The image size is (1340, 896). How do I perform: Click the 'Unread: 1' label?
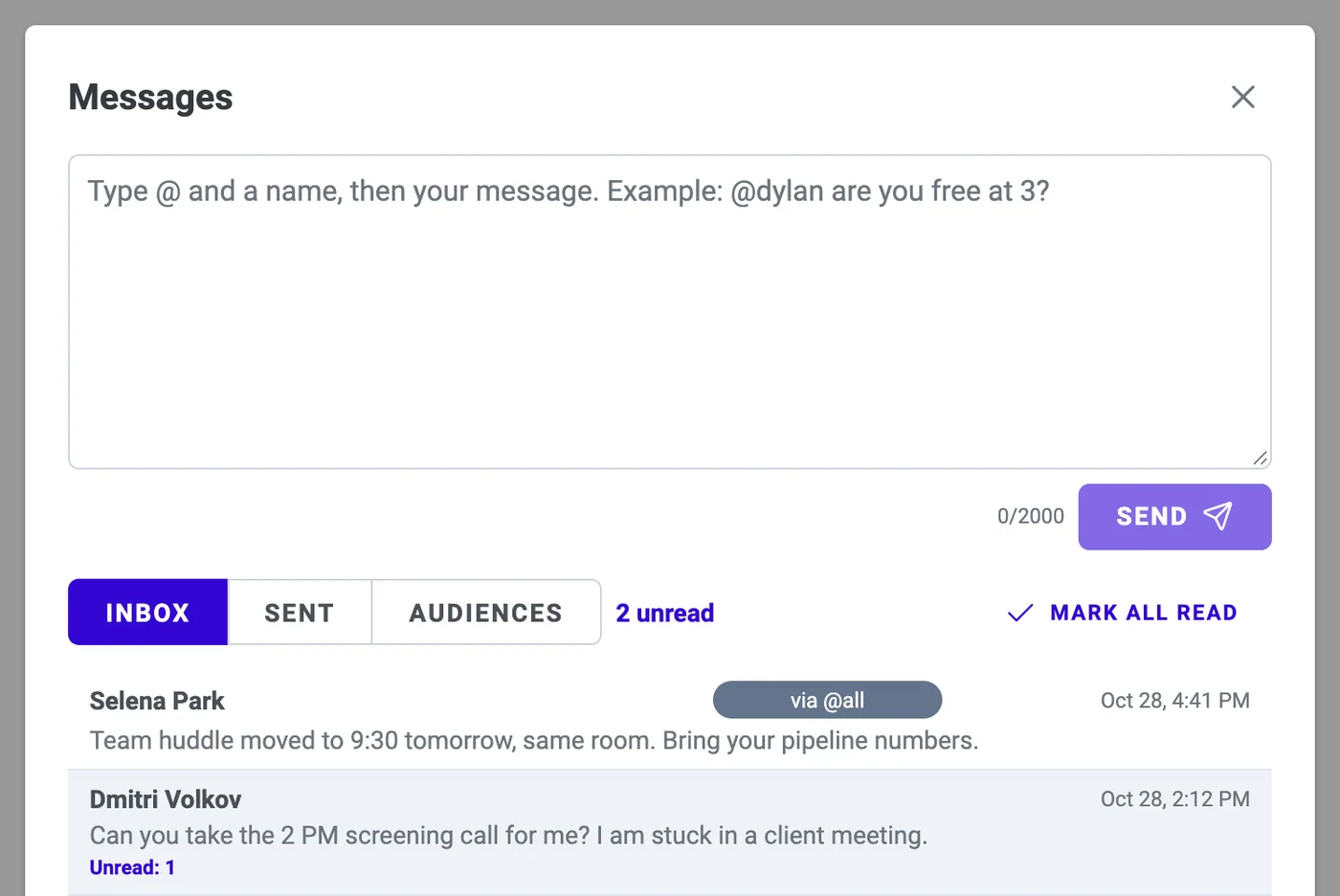pos(132,867)
